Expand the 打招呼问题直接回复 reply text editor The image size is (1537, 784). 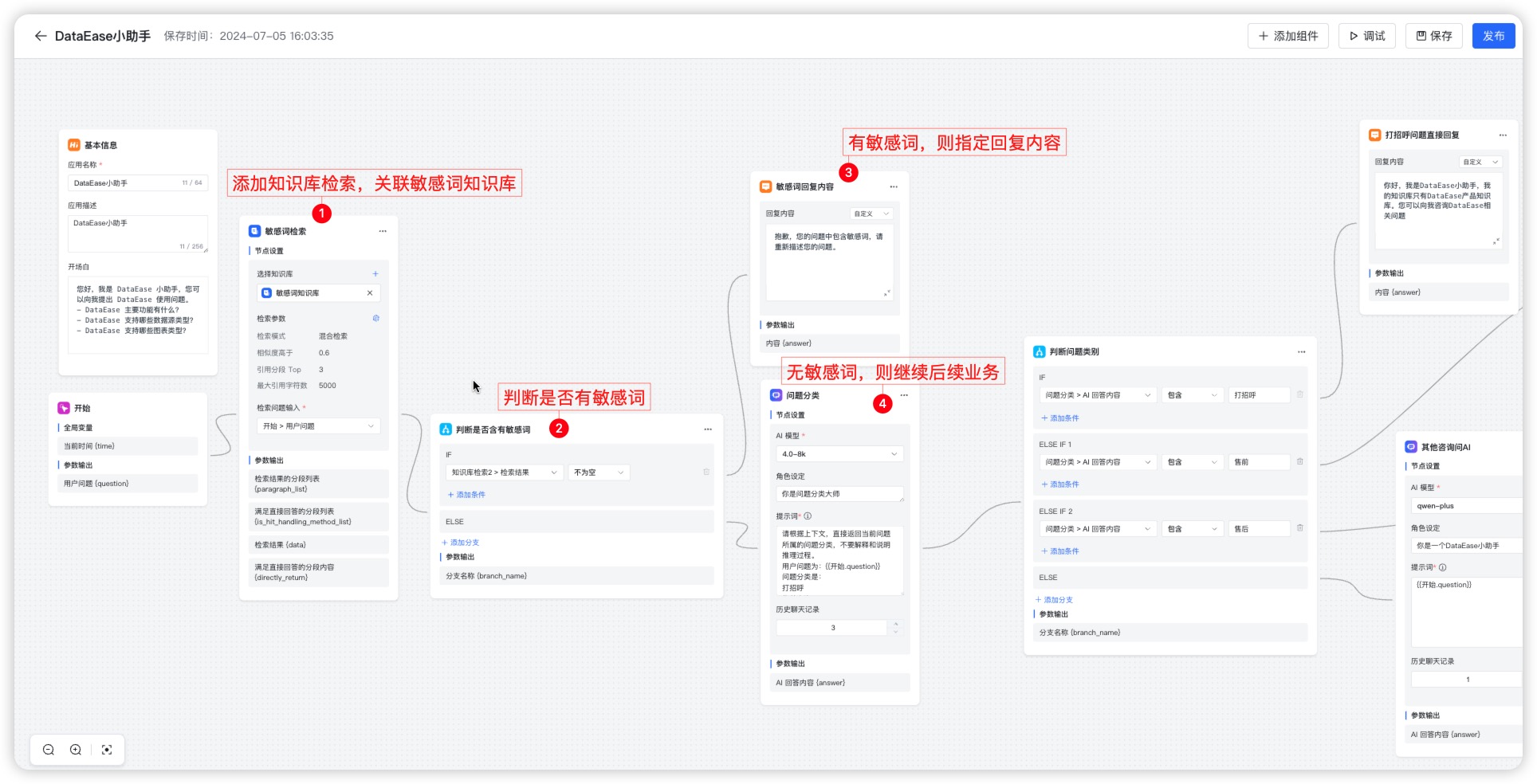pyautogui.click(x=1496, y=241)
